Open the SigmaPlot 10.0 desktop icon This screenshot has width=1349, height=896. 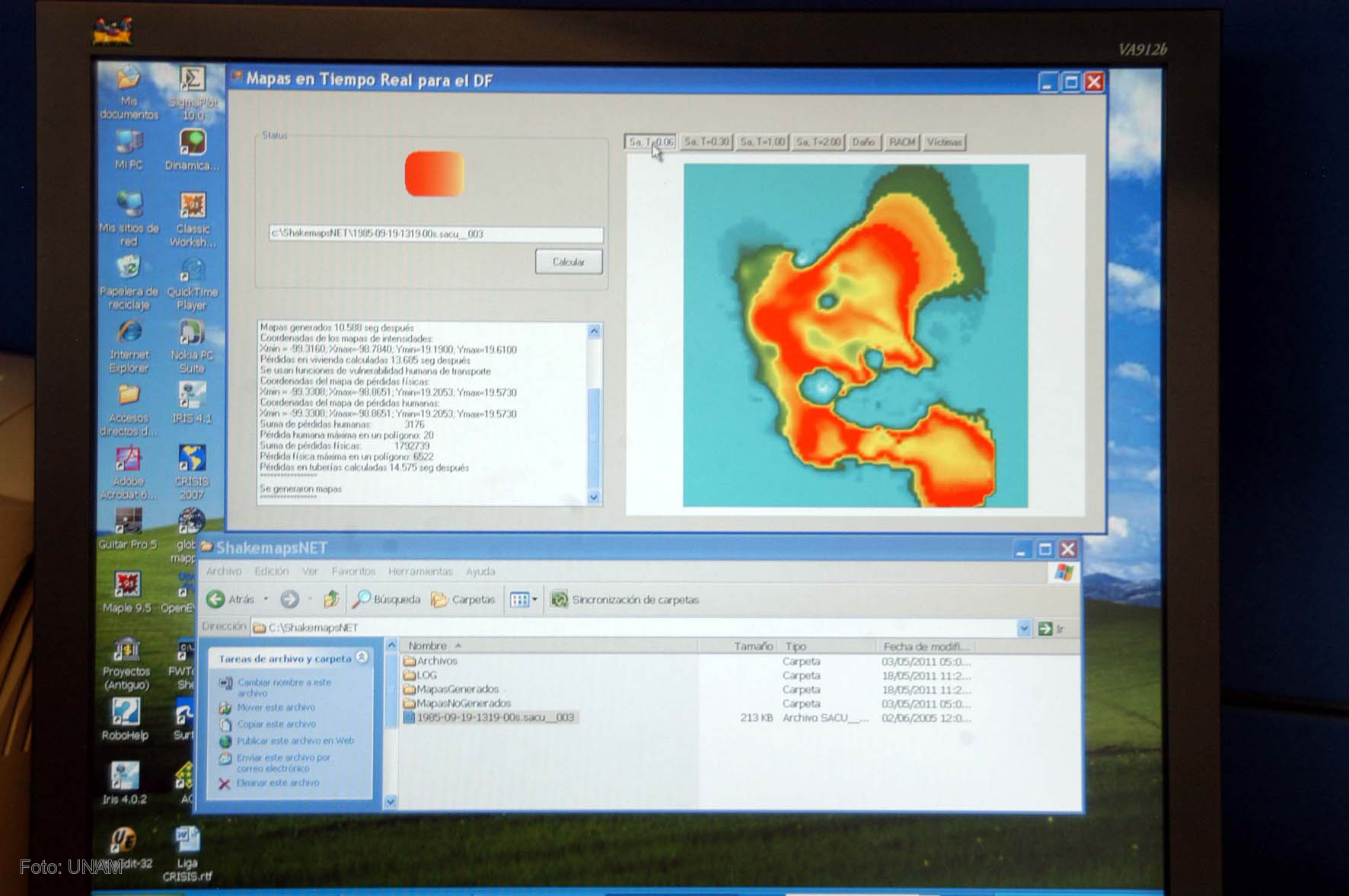[x=193, y=81]
